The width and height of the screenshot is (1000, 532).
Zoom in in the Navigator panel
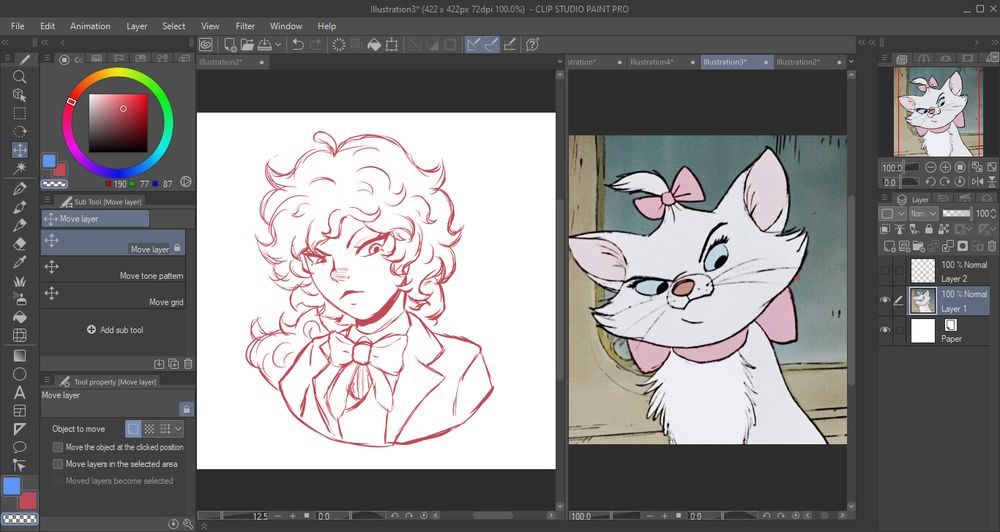point(945,167)
